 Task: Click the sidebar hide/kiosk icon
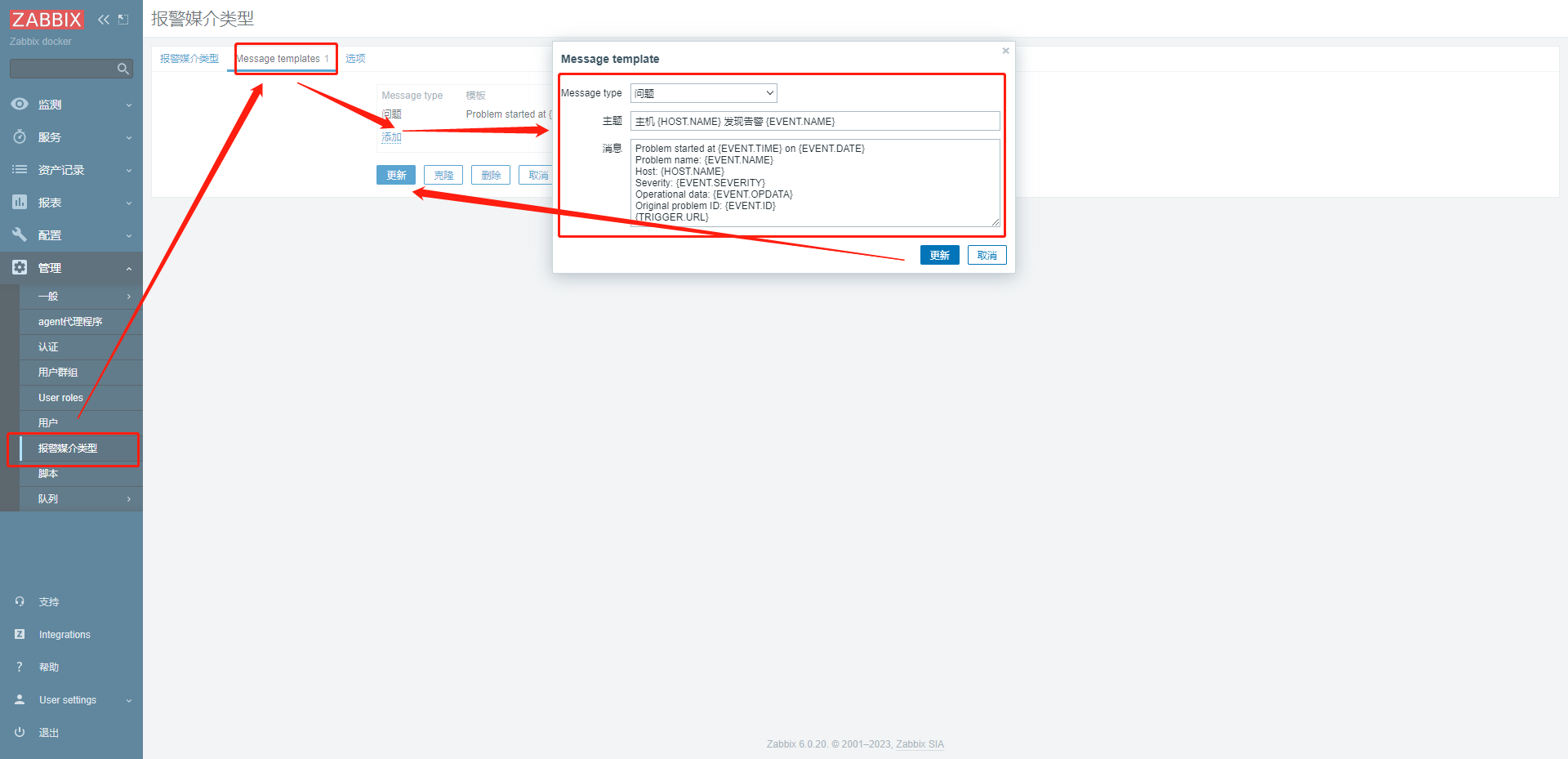(x=123, y=20)
